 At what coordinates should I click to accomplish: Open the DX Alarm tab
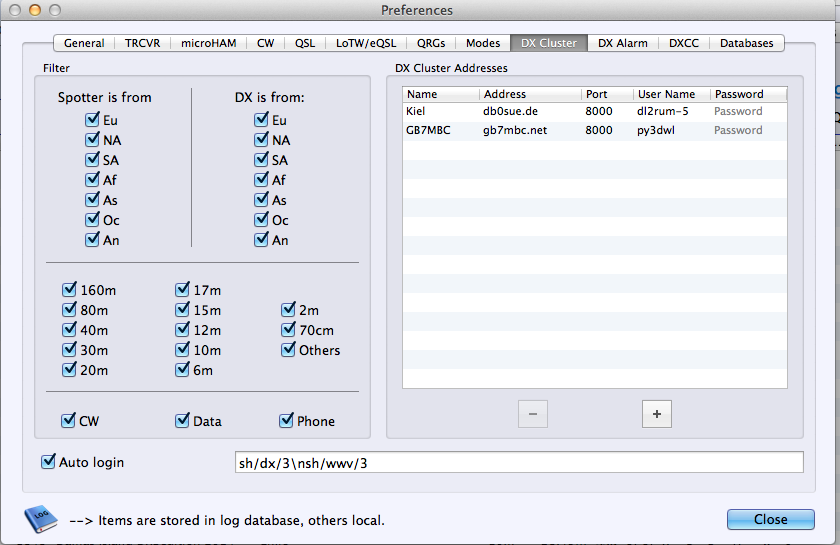pyautogui.click(x=622, y=43)
